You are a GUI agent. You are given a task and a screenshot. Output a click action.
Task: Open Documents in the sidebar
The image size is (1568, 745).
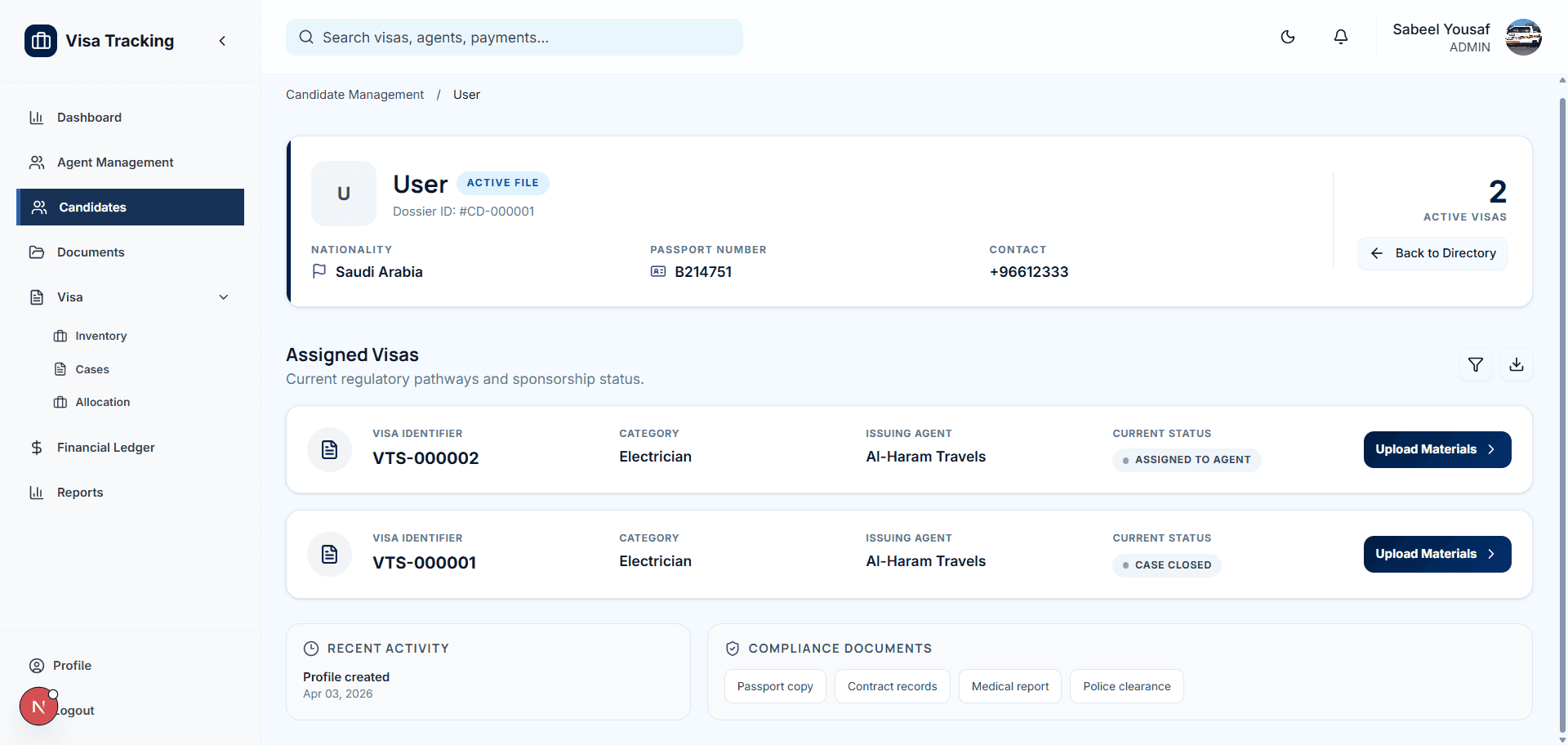[x=131, y=252]
